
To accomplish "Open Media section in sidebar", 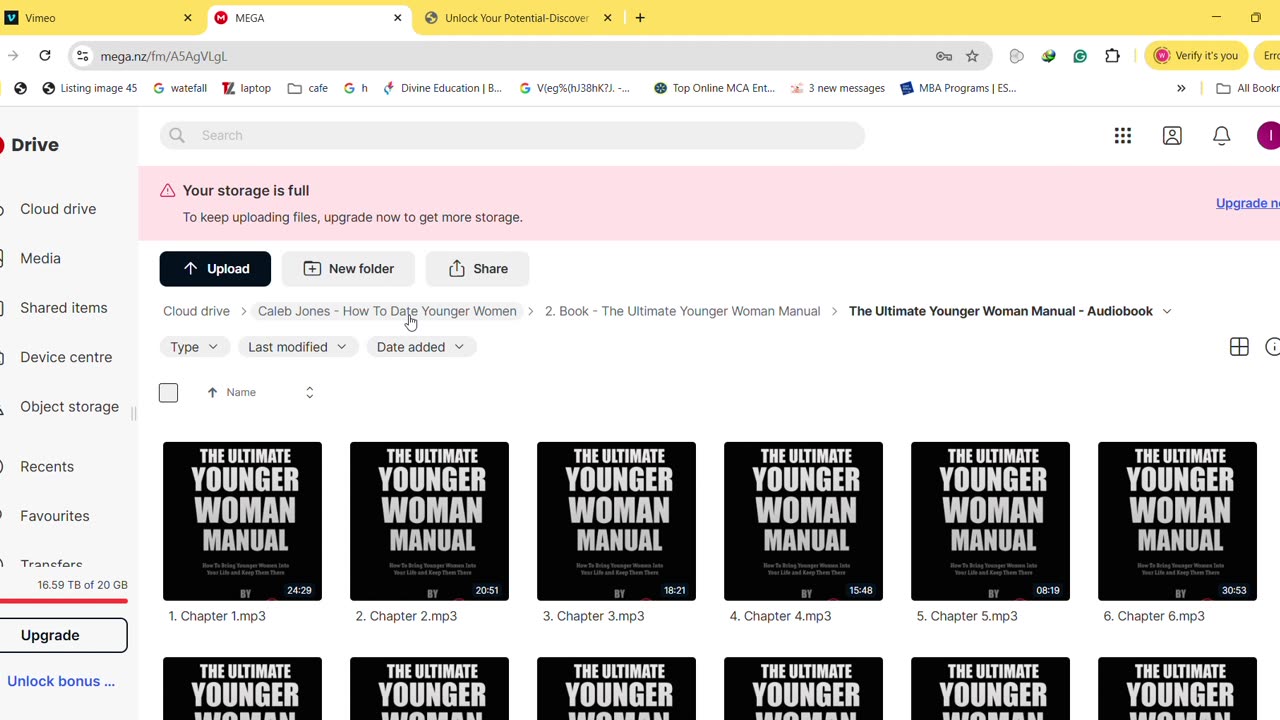I will pyautogui.click(x=40, y=258).
